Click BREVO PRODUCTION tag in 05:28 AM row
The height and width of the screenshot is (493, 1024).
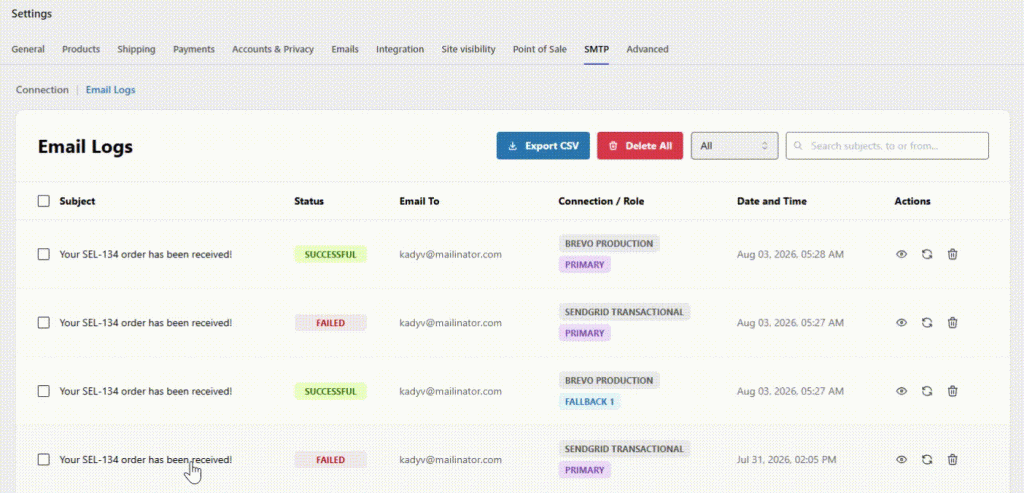tap(609, 244)
